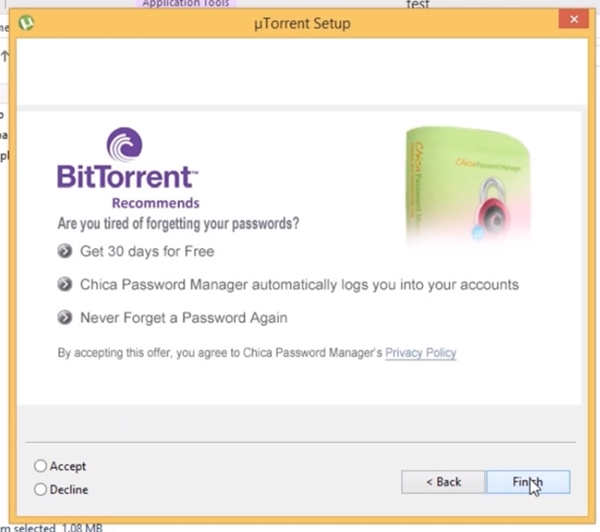
Task: Open the Privacy Policy link
Action: click(x=421, y=353)
